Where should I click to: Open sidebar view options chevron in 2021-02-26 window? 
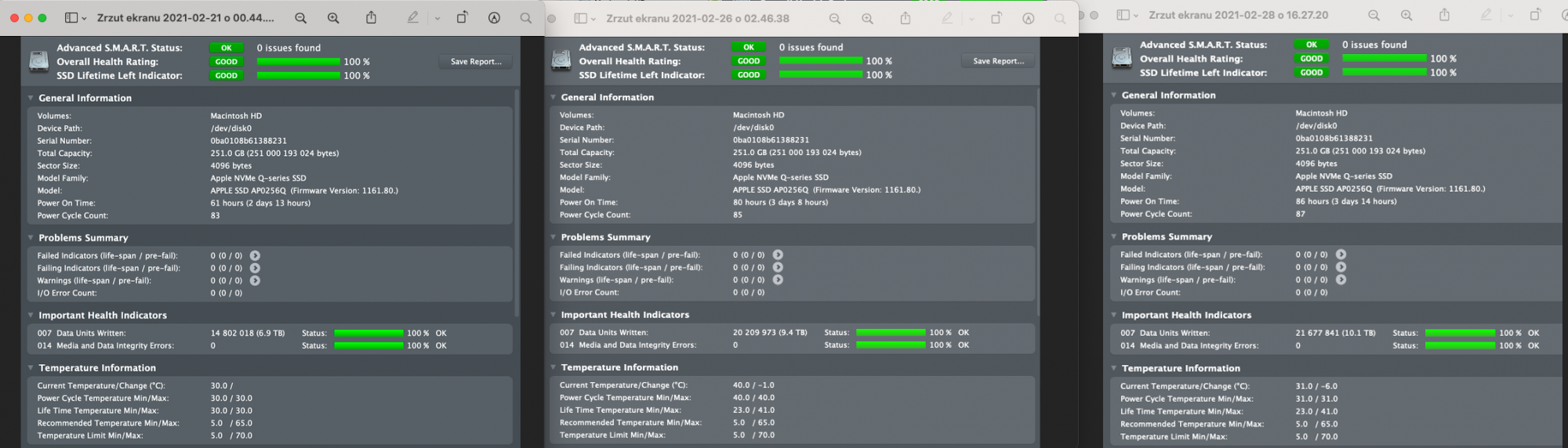pyautogui.click(x=593, y=19)
